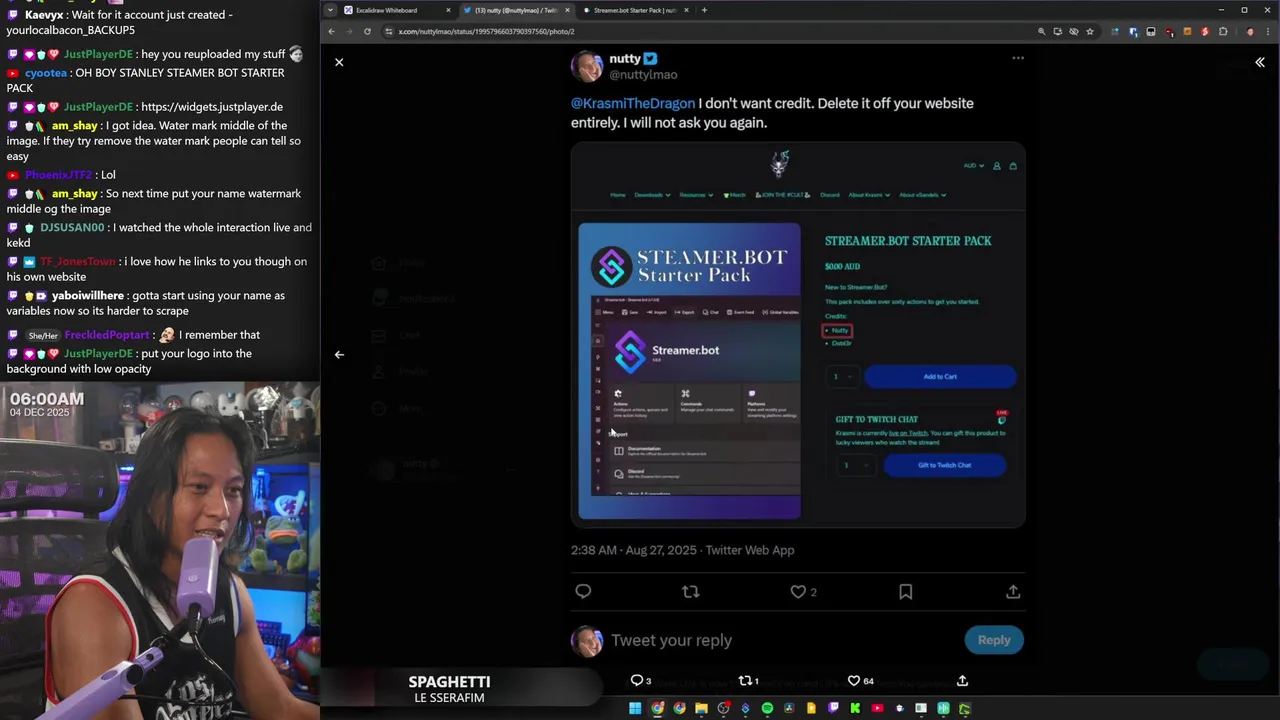Click the FreckledPoptart username in chat
Image resolution: width=1280 pixels, height=720 pixels.
(107, 335)
